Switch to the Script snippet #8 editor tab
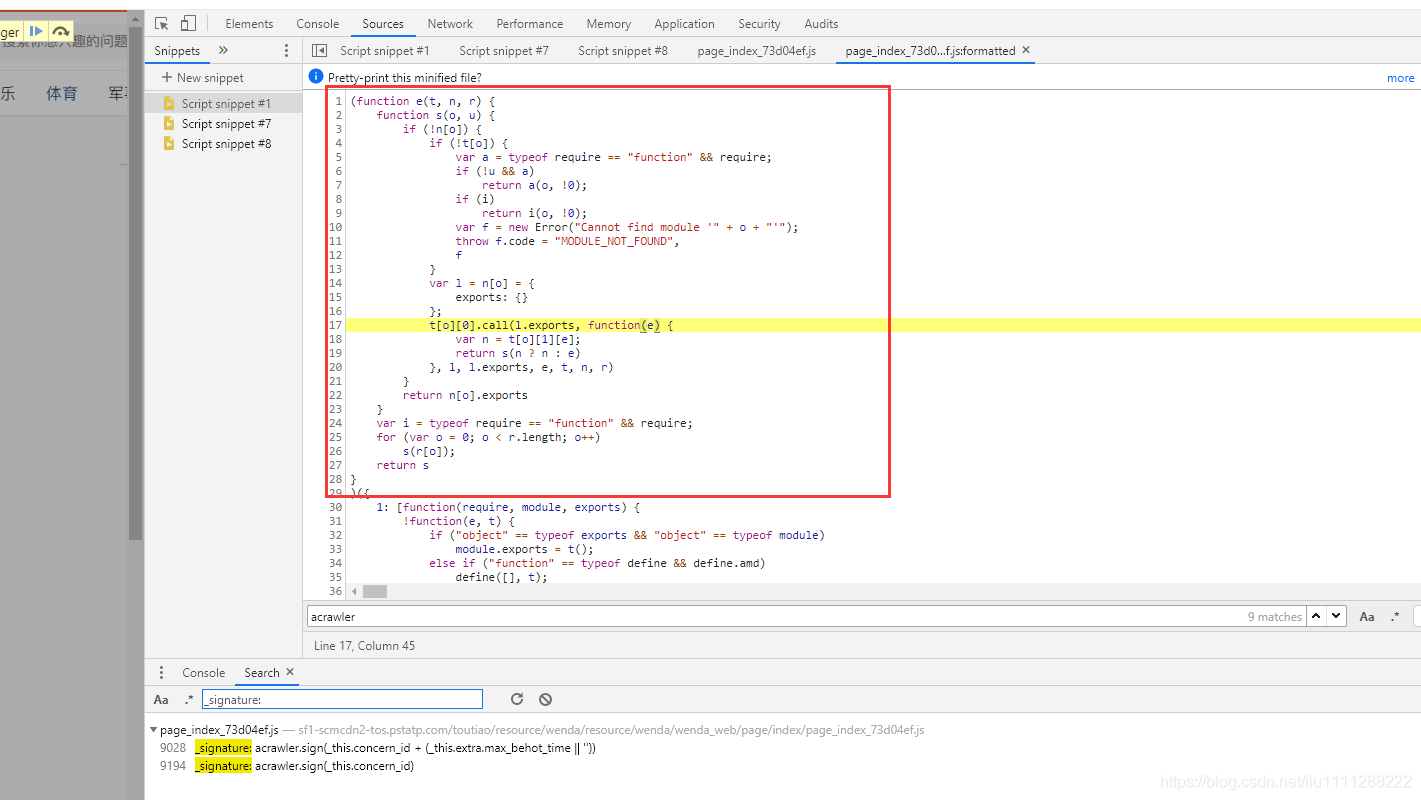This screenshot has height=800, width=1421. pos(622,50)
